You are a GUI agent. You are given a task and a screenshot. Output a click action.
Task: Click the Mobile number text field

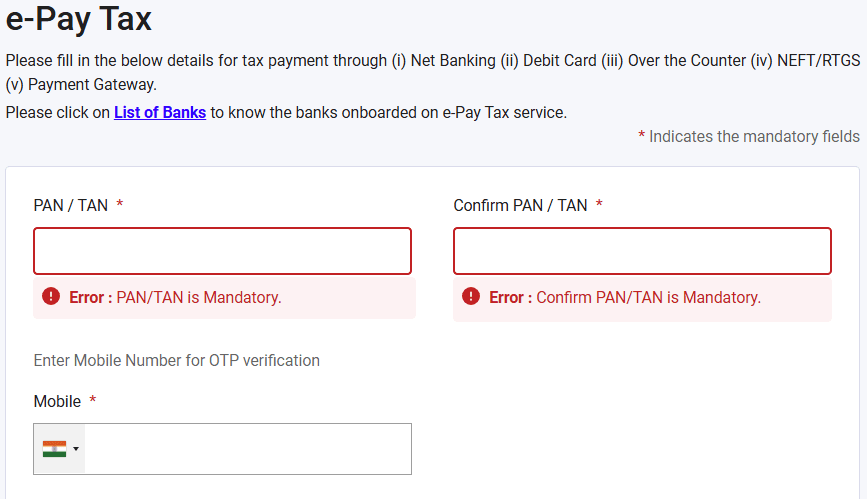point(248,449)
